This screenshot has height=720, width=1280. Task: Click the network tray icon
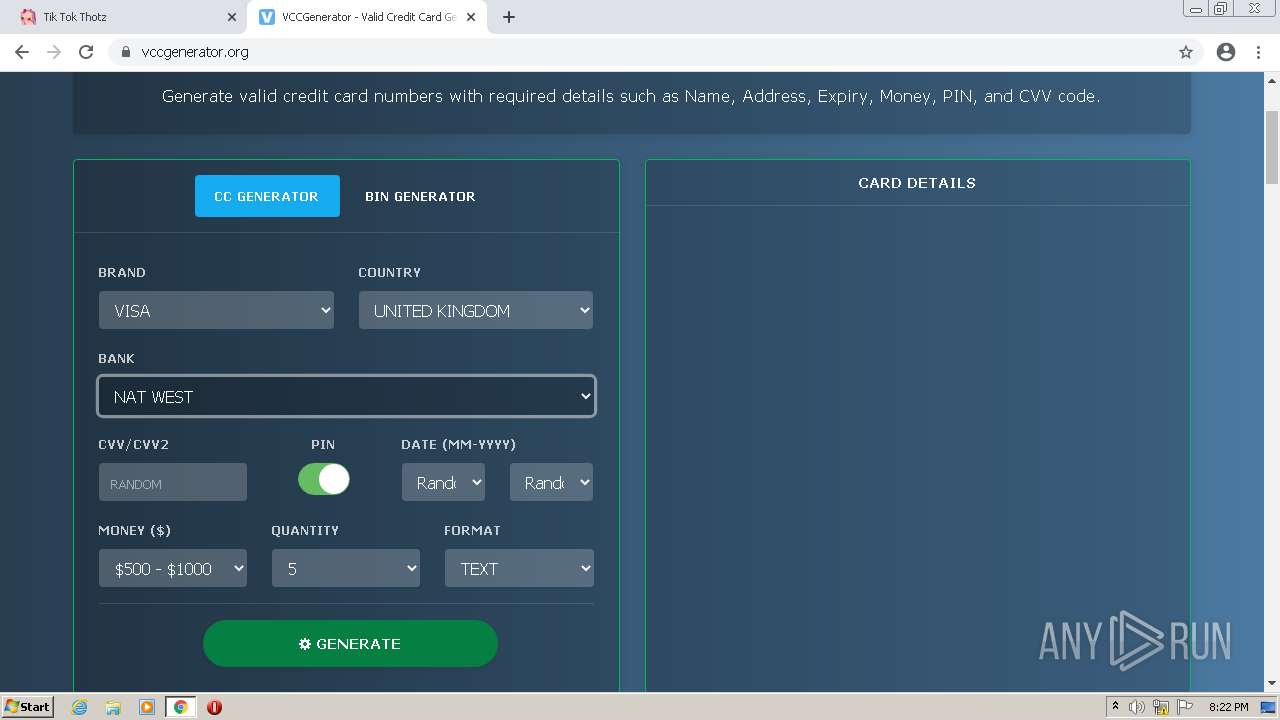click(x=1161, y=707)
